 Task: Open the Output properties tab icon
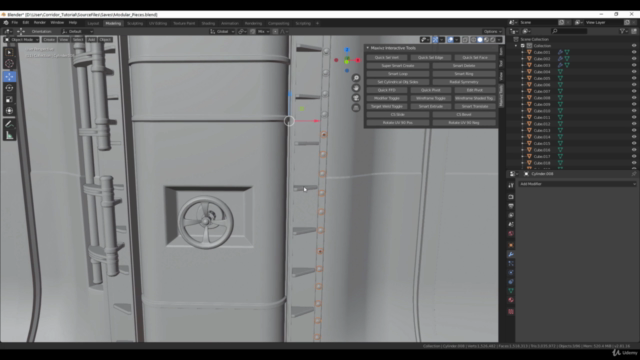coord(511,206)
